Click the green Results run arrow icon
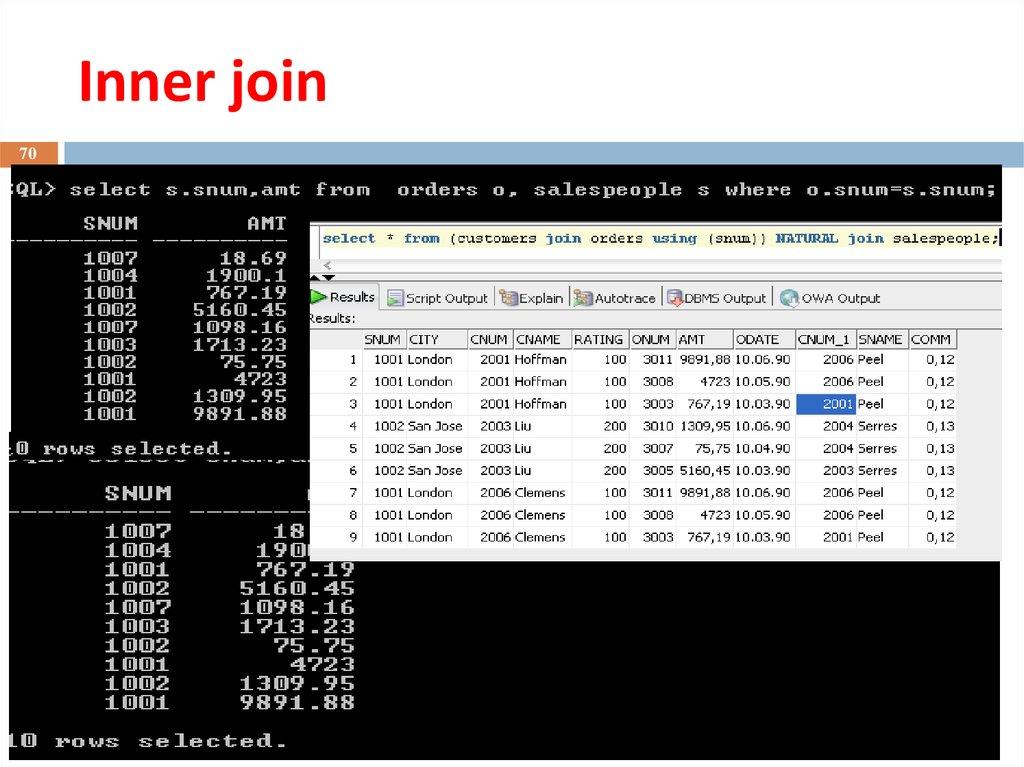1024x767 pixels. point(319,297)
